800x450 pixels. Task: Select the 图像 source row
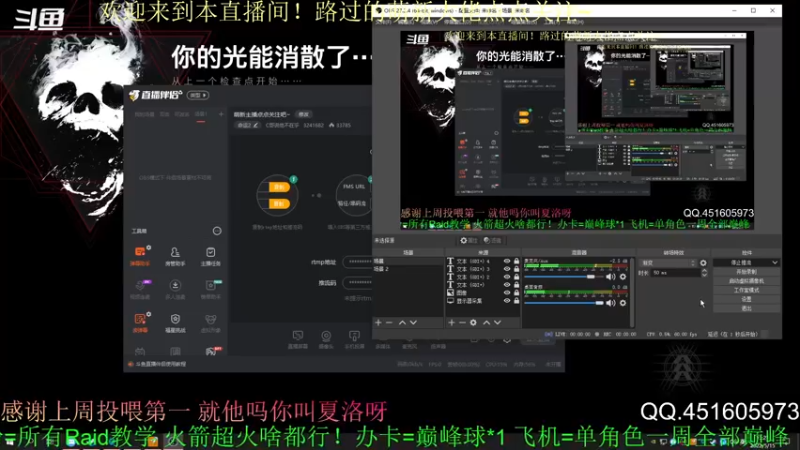(x=483, y=293)
